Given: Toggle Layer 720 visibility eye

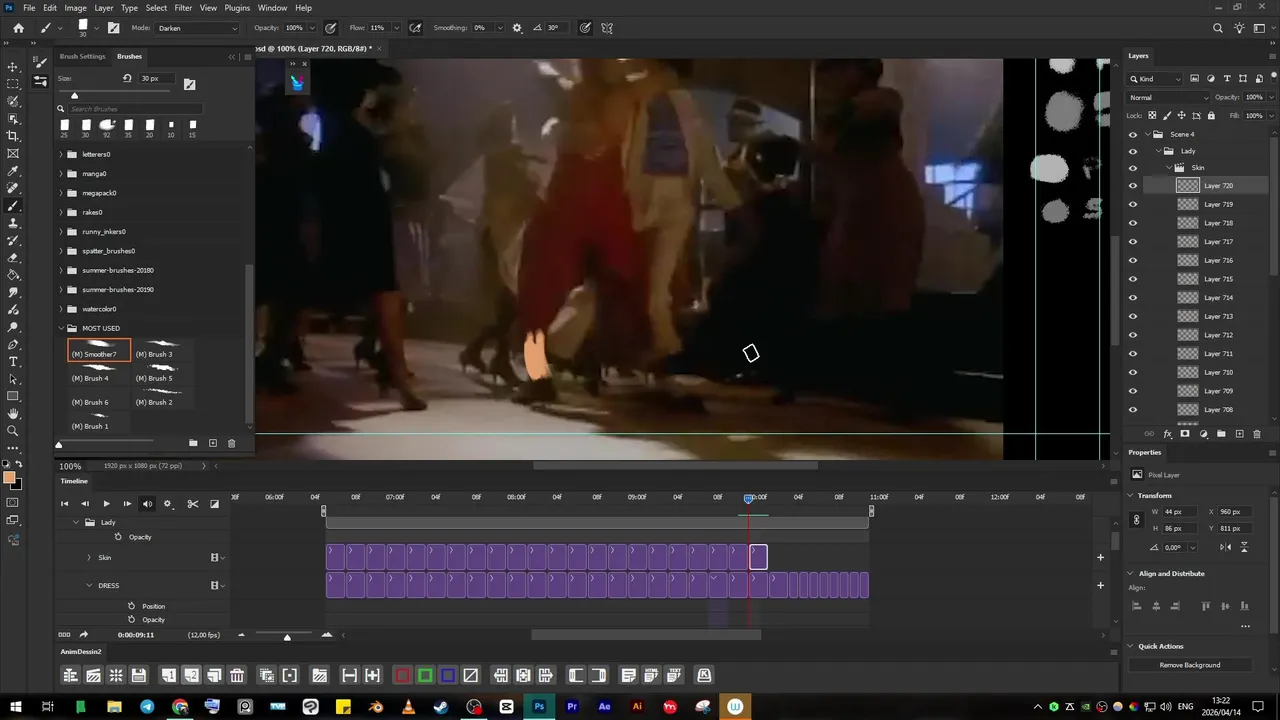Looking at the screenshot, I should coord(1133,186).
